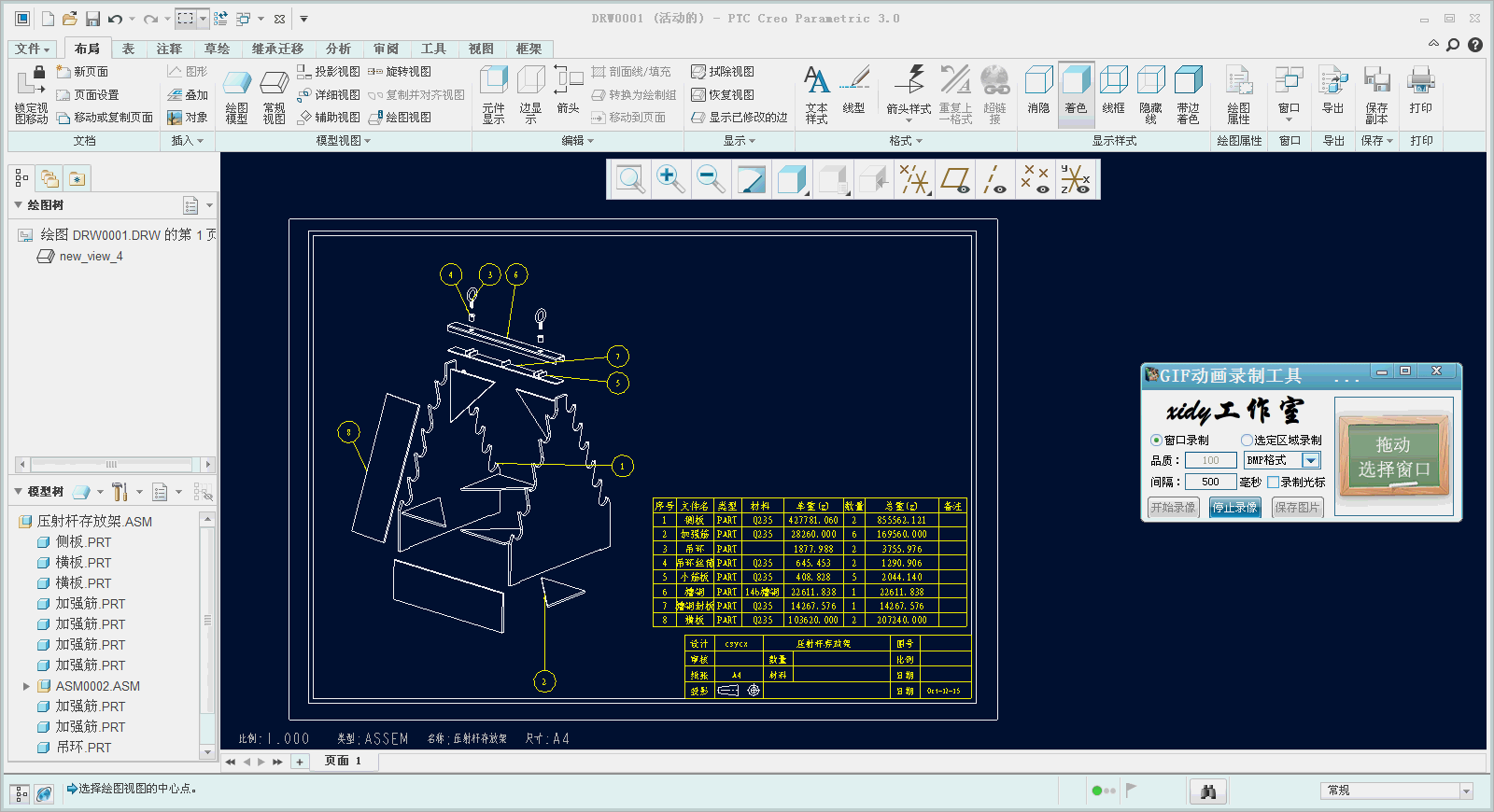Collapse the 绘图树 (drawing tree) section
Image resolution: width=1494 pixels, height=812 pixels.
pos(19,204)
